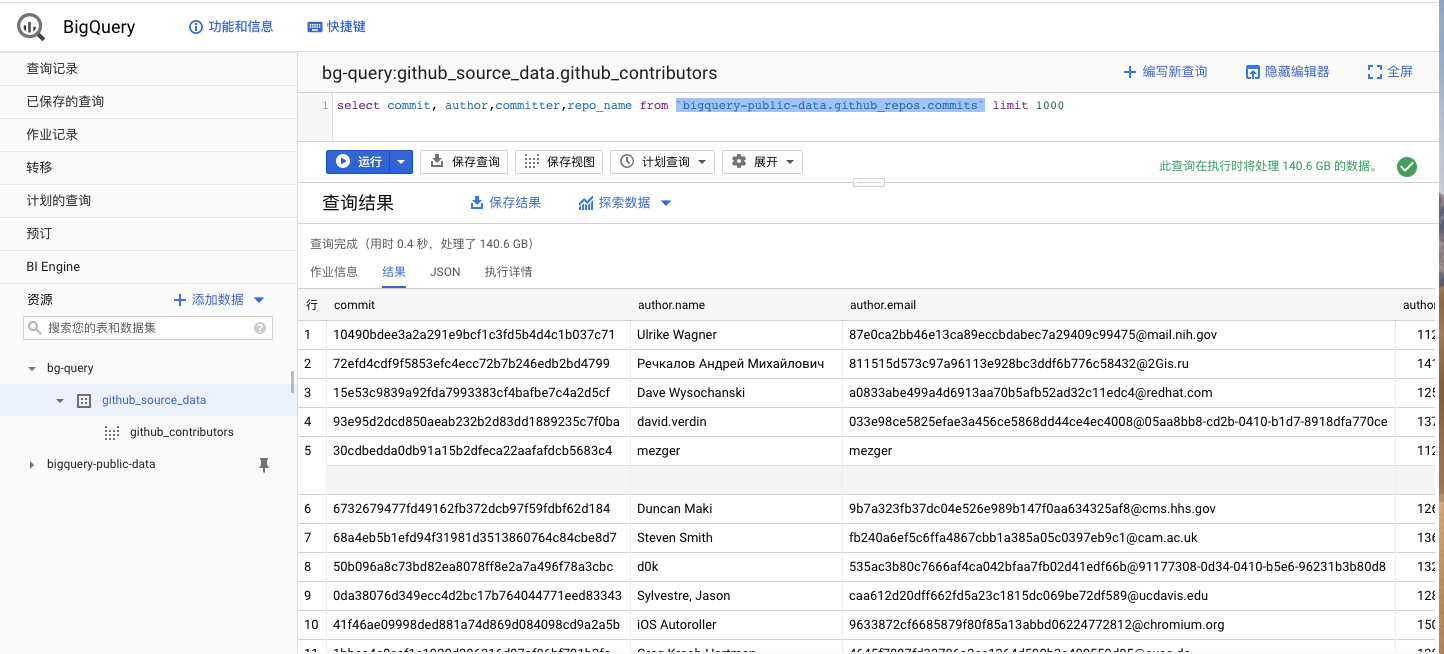Click the 添加数据 button
This screenshot has height=654, width=1444.
tap(209, 300)
